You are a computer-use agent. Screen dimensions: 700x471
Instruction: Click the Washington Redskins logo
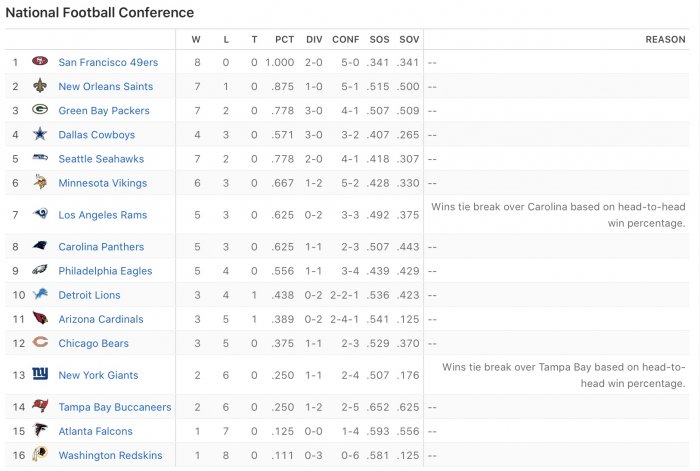[x=40, y=454]
